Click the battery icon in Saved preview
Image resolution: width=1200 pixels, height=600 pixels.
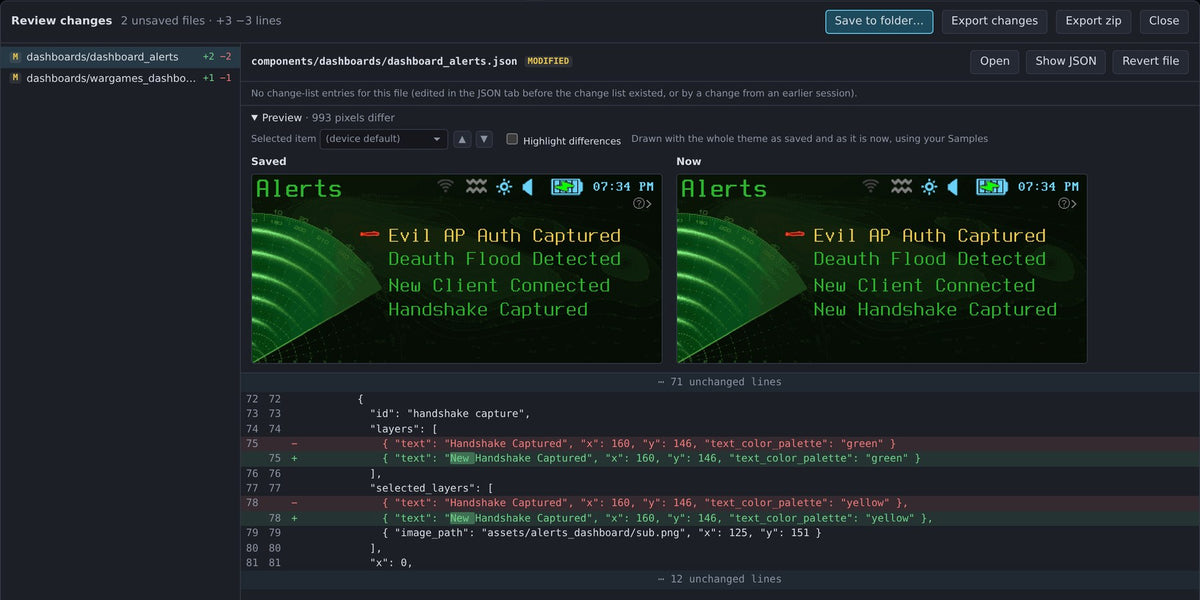(567, 186)
